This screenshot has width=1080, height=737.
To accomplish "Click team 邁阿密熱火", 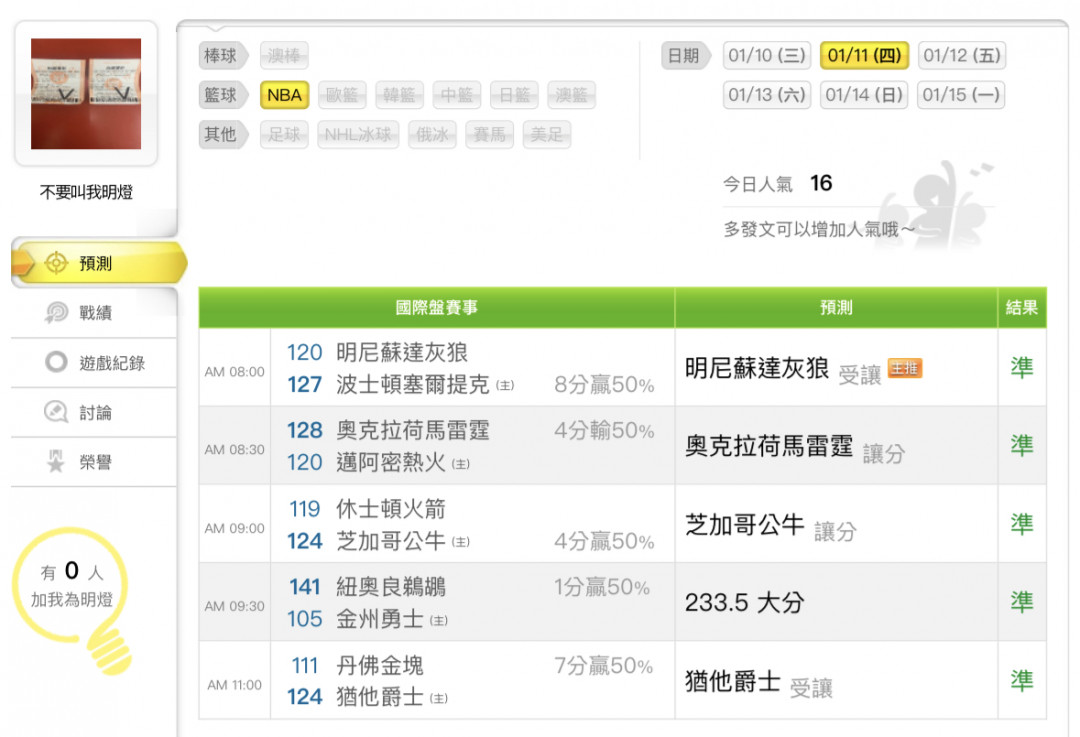I will click(391, 462).
